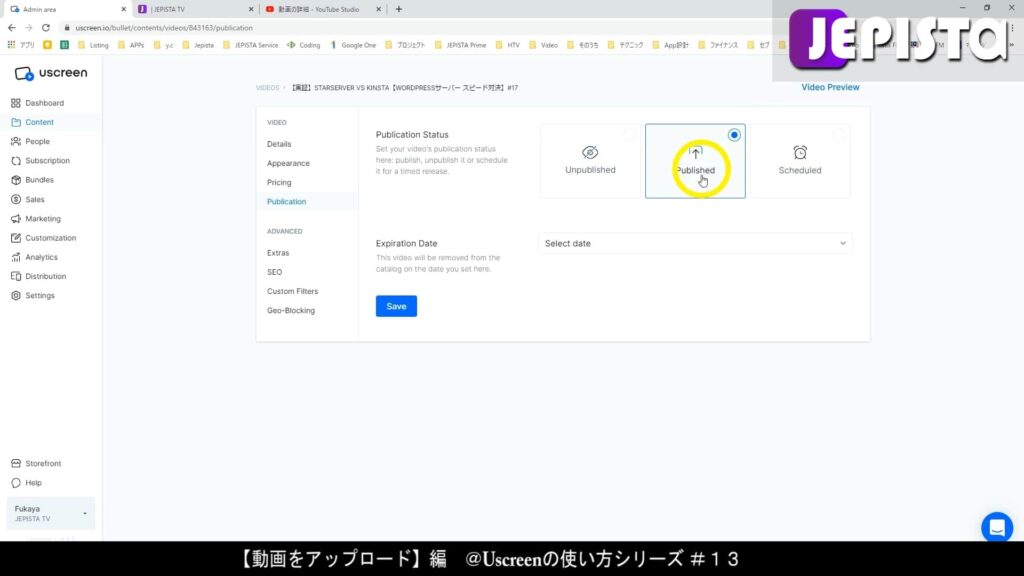Expand the Fukaya account menu
Viewport: 1024px width, 576px height.
coord(50,513)
